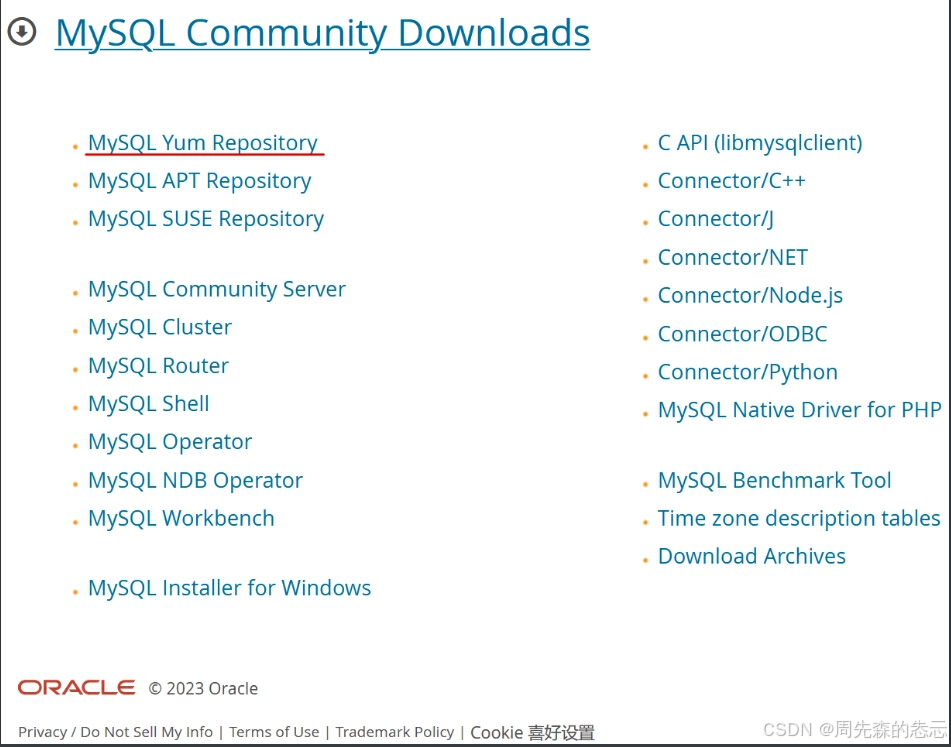951x747 pixels.
Task: Open Connector/J download page
Action: tap(716, 219)
